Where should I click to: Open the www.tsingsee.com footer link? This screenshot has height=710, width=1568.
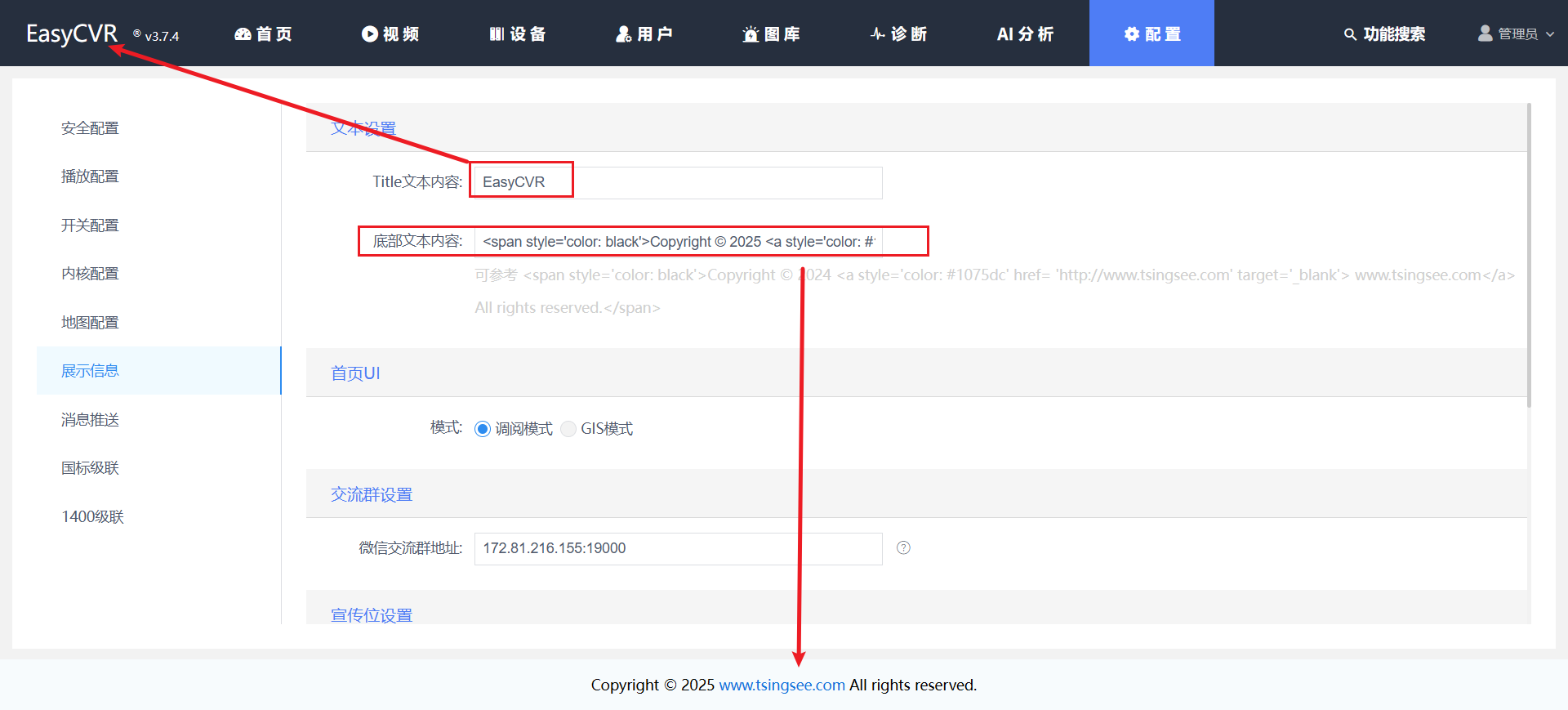pos(782,685)
